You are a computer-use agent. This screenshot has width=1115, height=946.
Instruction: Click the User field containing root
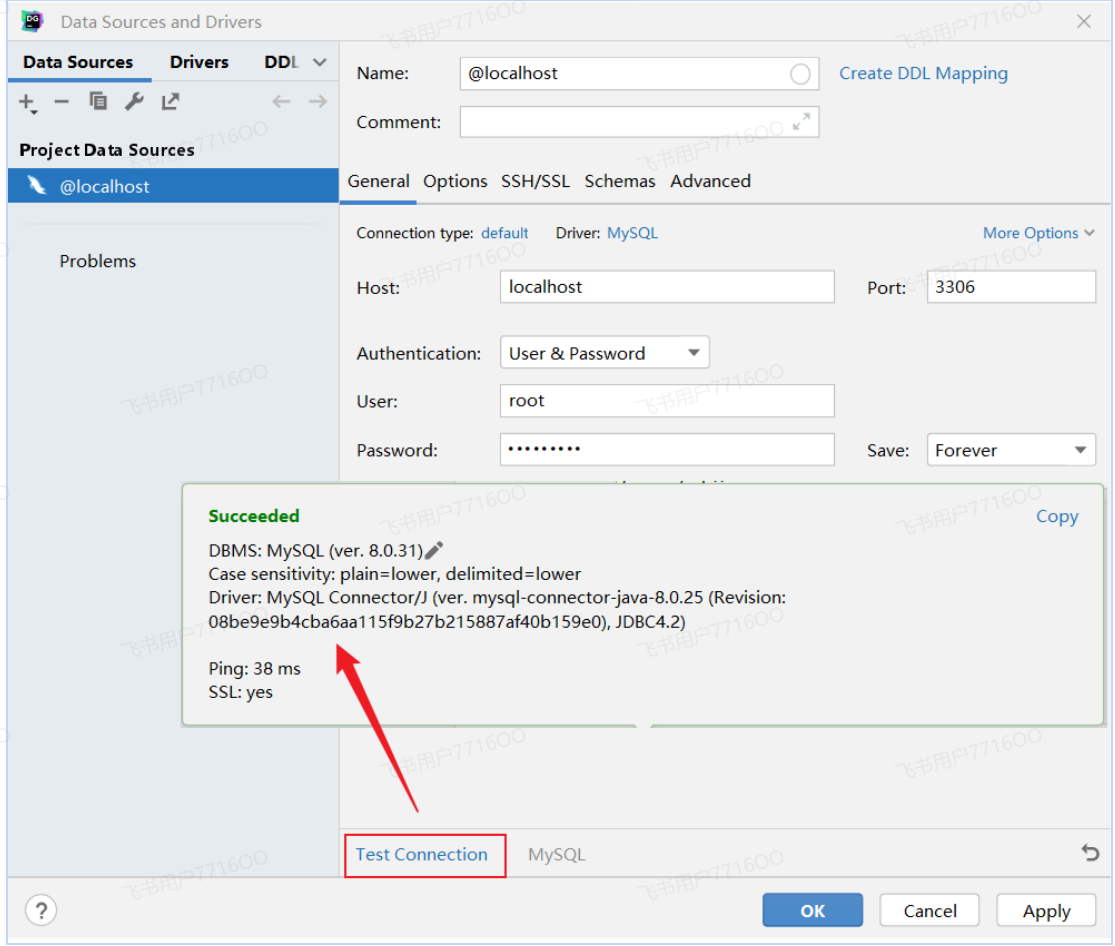[667, 400]
